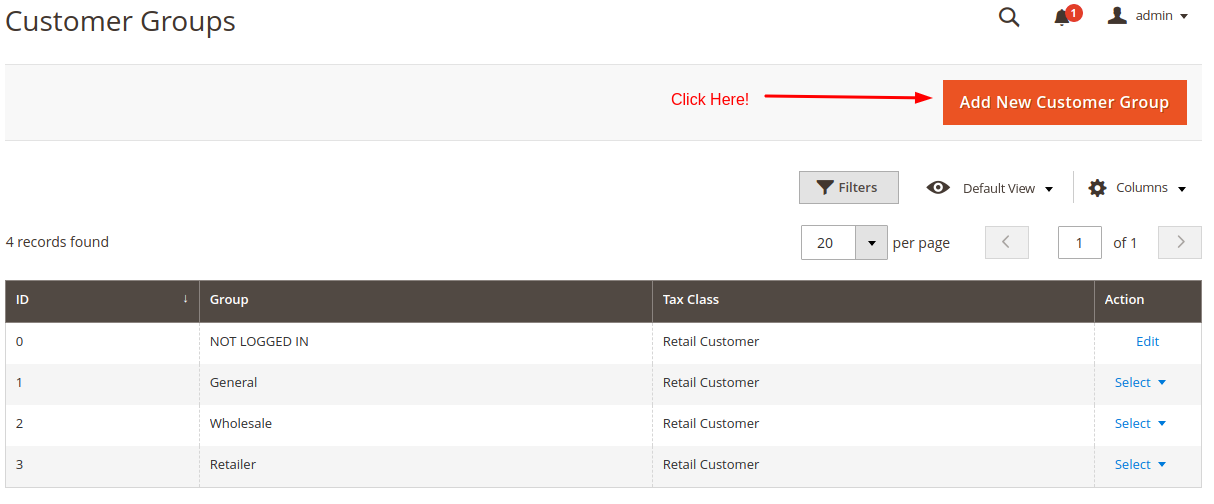Open the search magnifier icon

pos(1009,17)
